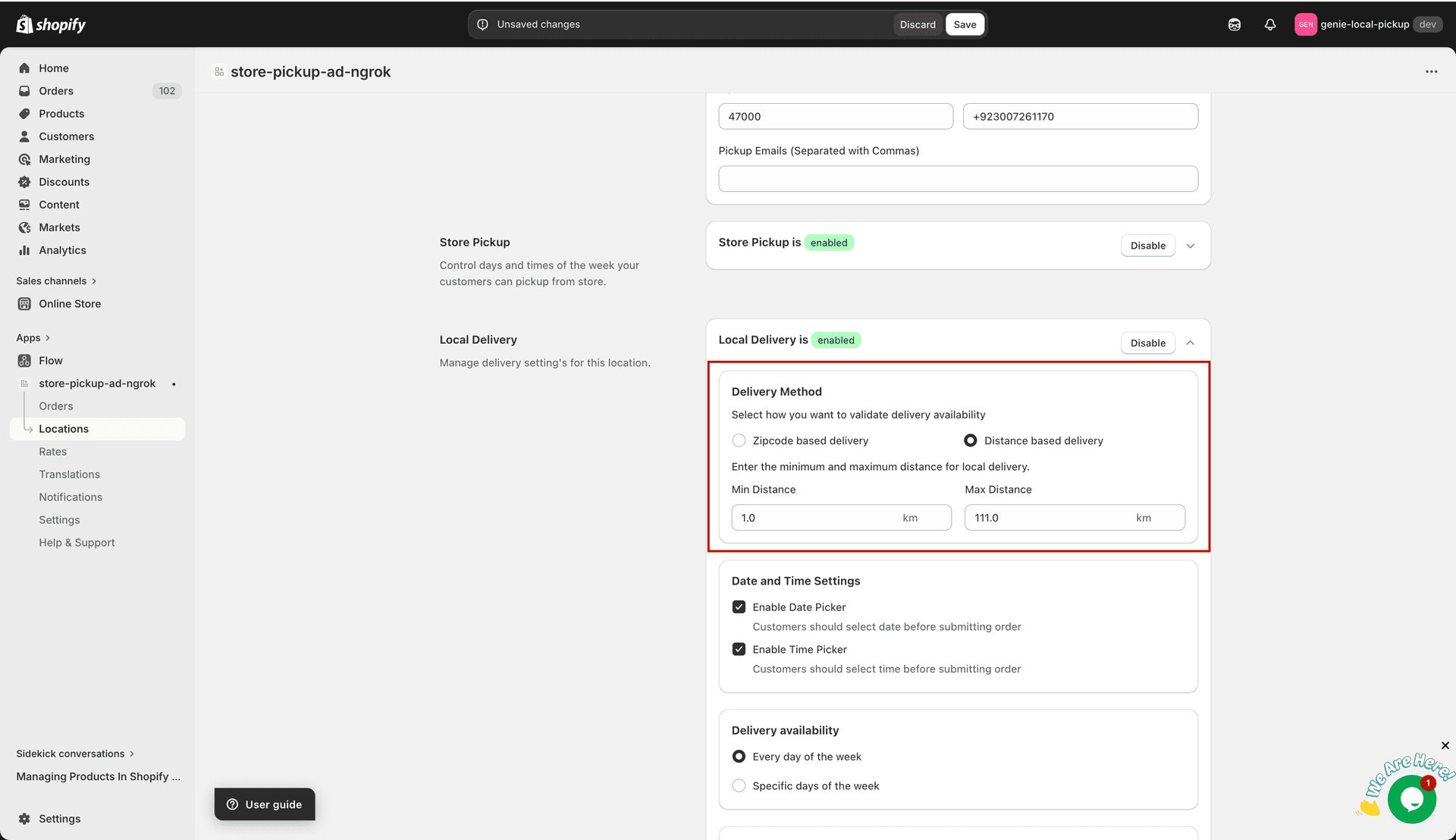
Task: Save the unsaved changes
Action: click(965, 24)
